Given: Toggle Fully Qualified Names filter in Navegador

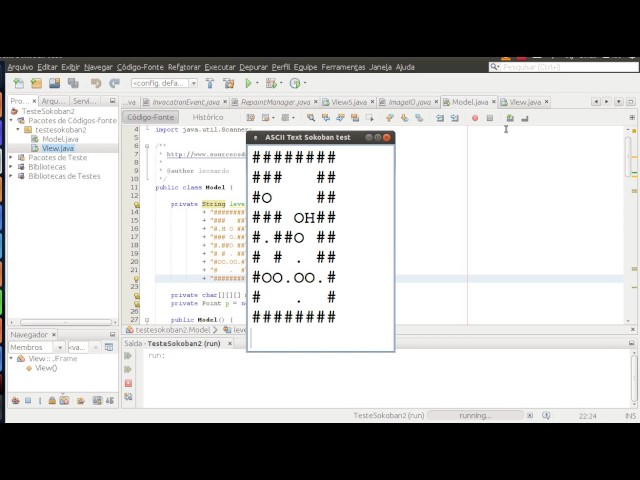Looking at the screenshot, I should pos(81,401).
